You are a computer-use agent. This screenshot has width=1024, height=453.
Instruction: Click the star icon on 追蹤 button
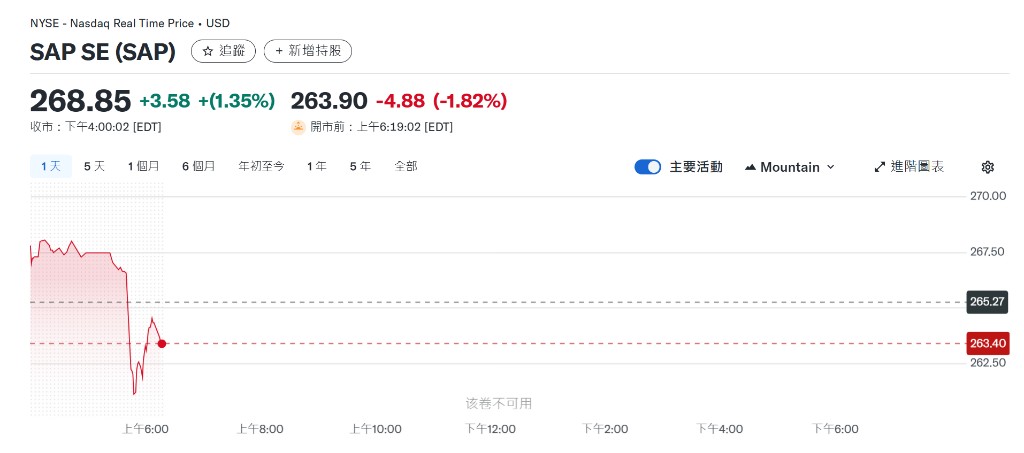click(x=207, y=51)
